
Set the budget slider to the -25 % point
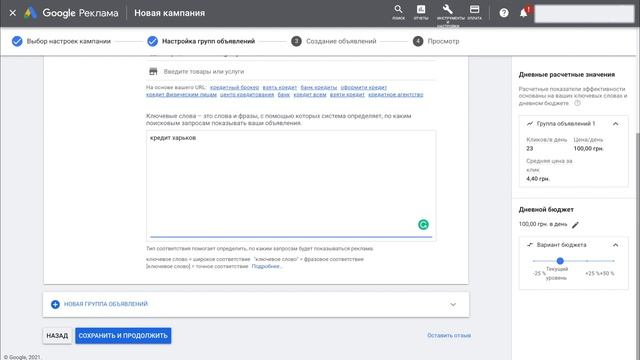click(x=533, y=261)
